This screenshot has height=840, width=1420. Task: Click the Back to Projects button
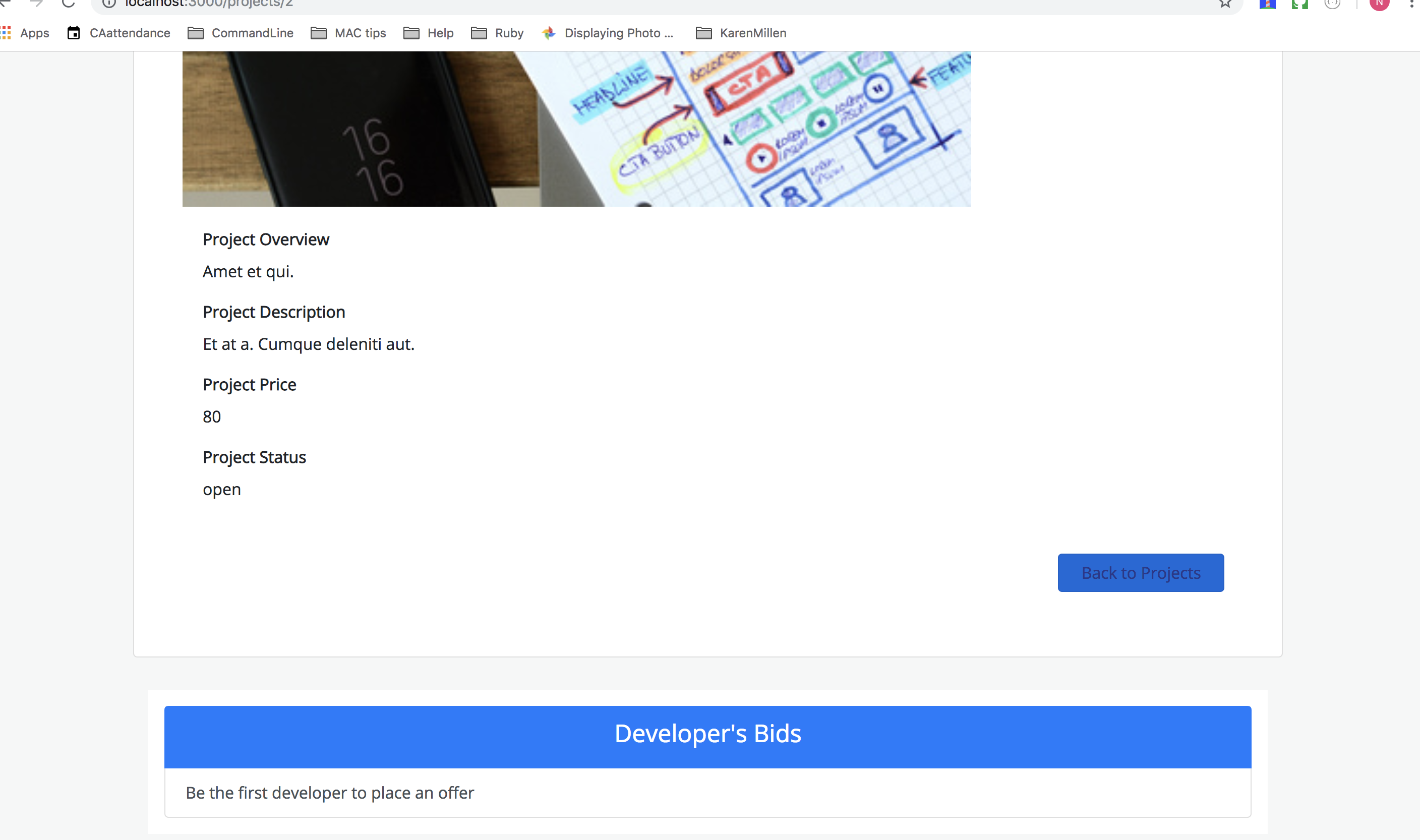pyautogui.click(x=1141, y=573)
